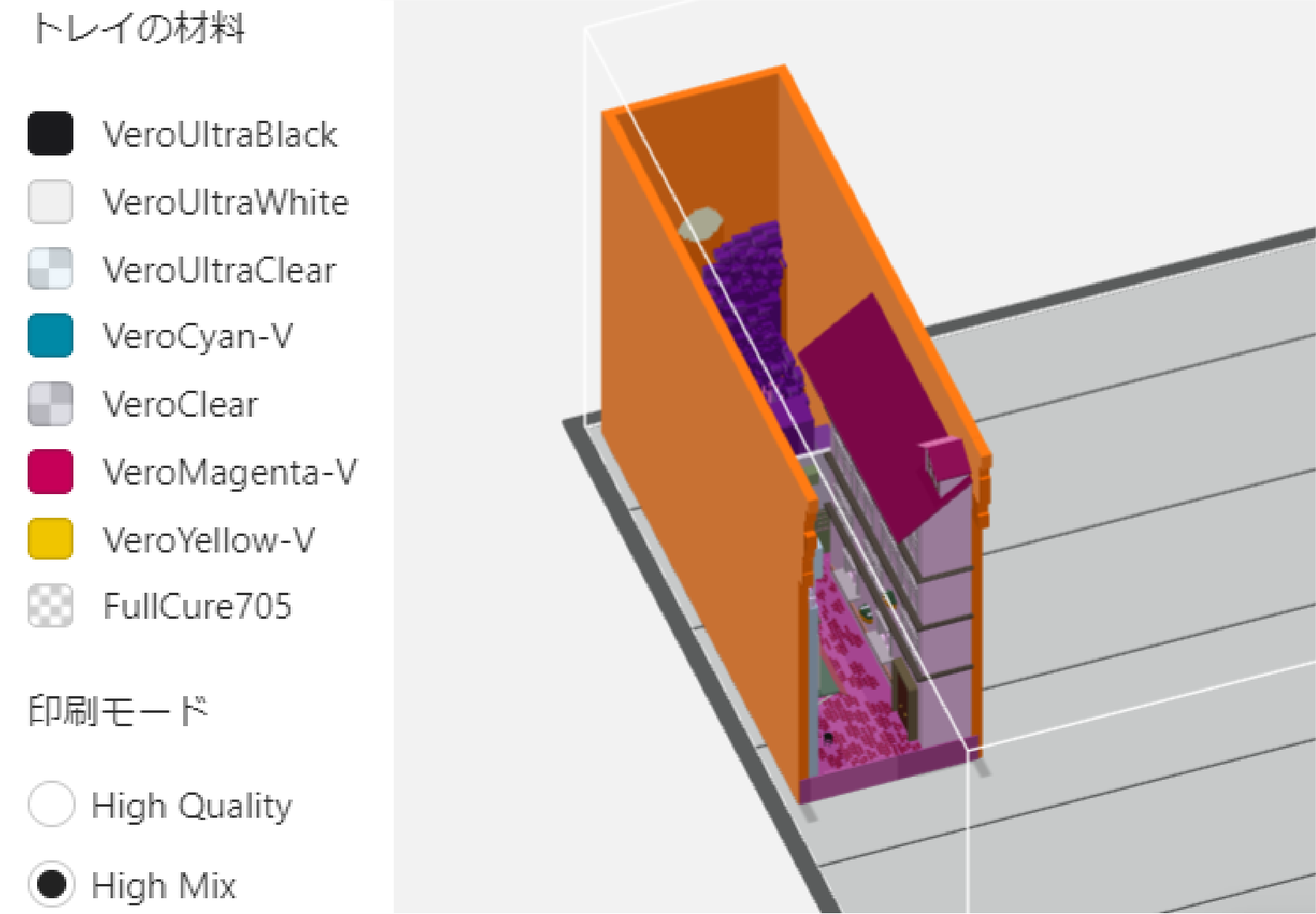
Task: Click the VeroMagenta-V swatch
Action: (x=51, y=471)
